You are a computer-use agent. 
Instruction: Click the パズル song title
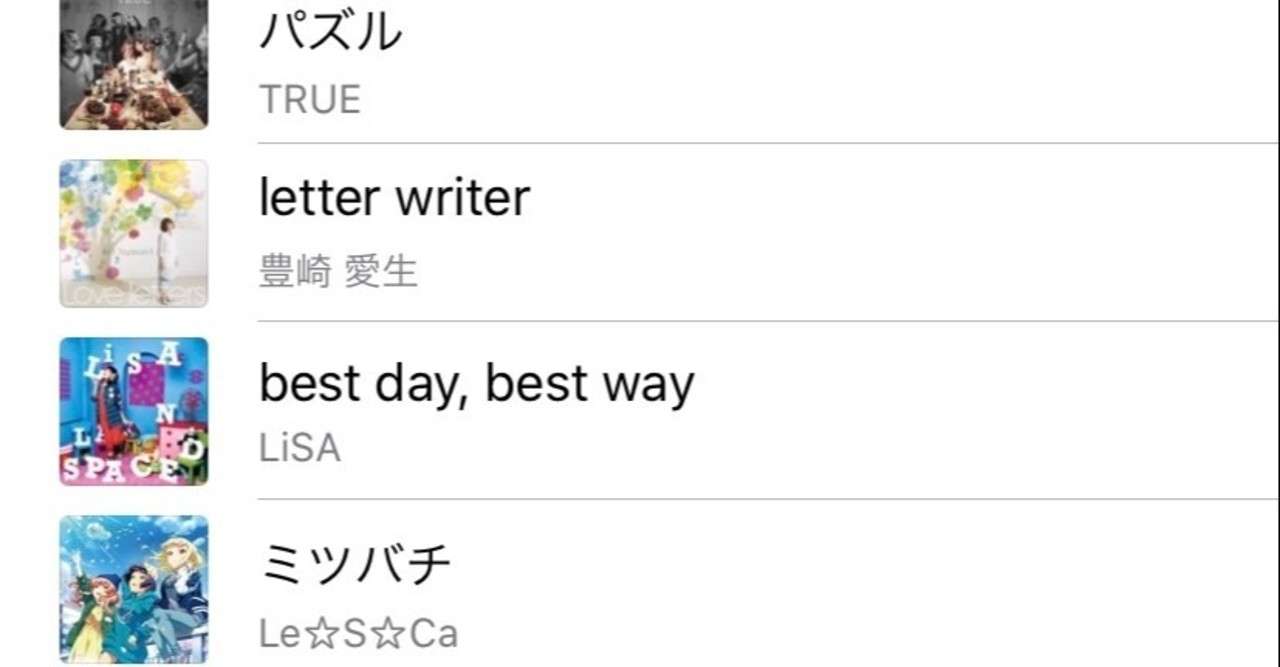tap(330, 32)
